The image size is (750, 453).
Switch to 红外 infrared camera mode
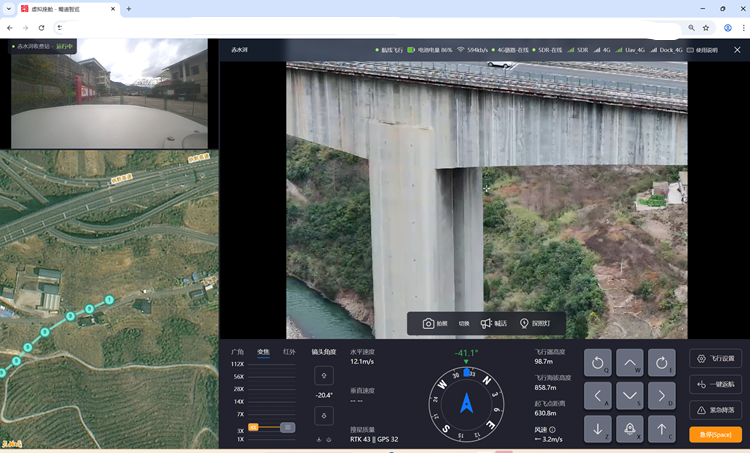pyautogui.click(x=290, y=352)
